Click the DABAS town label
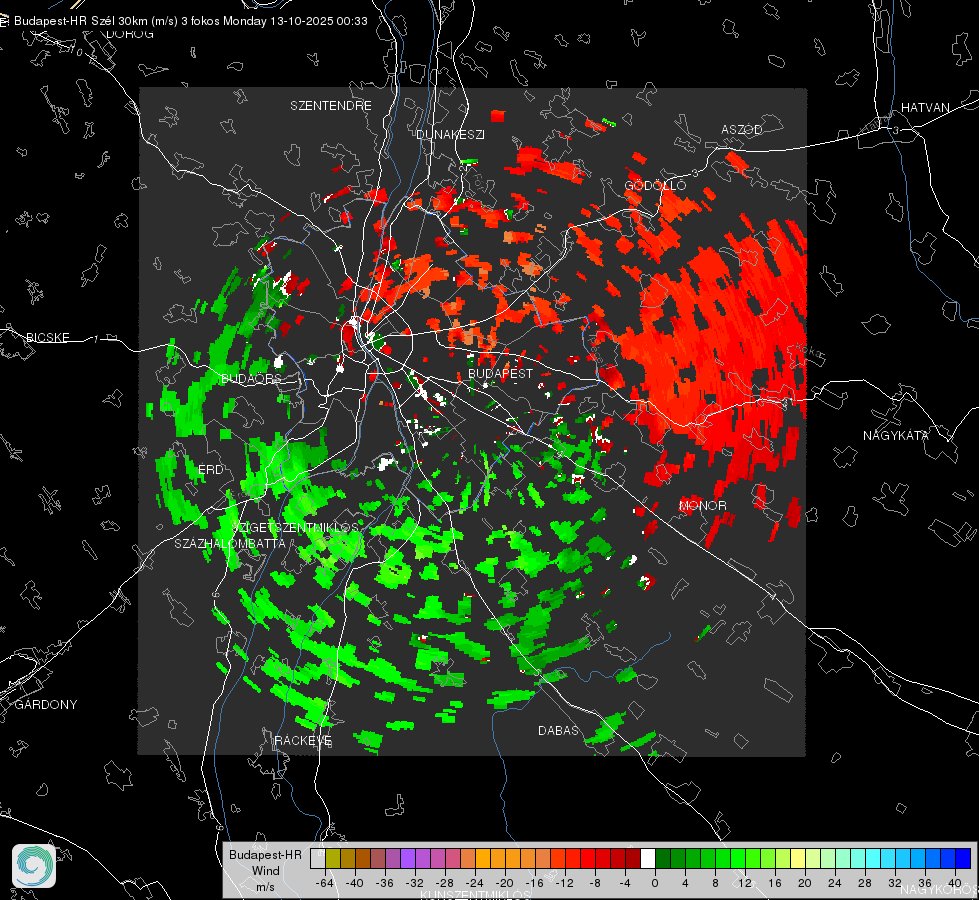 [x=558, y=730]
